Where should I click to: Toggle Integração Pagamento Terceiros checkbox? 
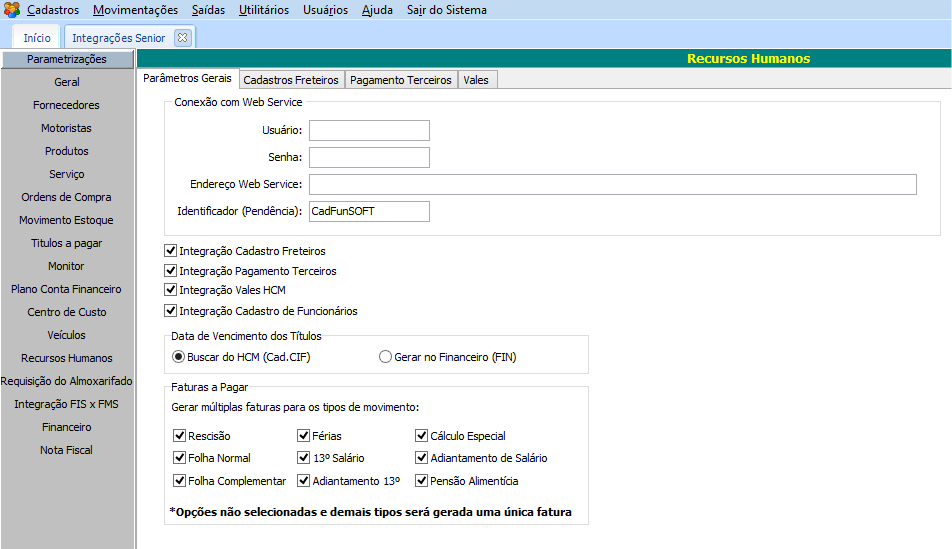[171, 271]
